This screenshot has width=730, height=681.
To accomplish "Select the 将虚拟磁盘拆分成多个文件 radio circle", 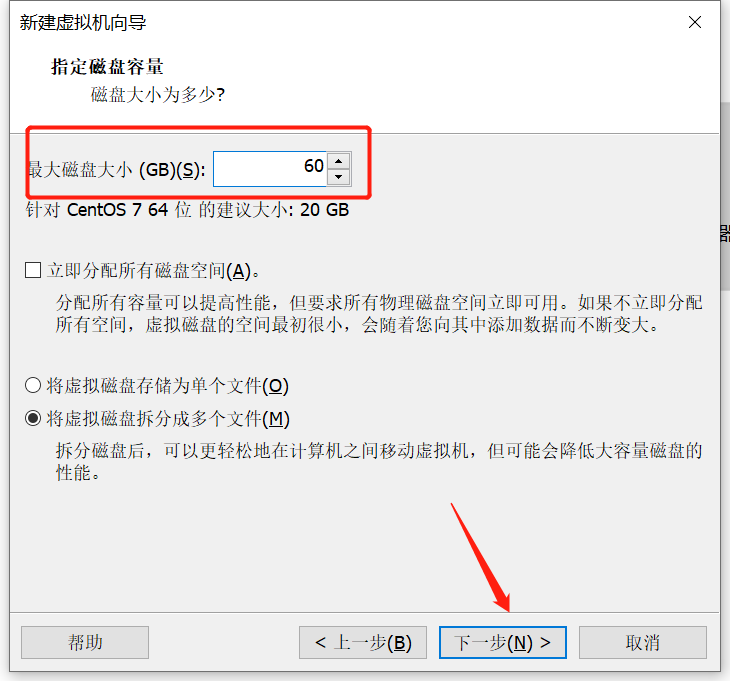I will (x=33, y=418).
